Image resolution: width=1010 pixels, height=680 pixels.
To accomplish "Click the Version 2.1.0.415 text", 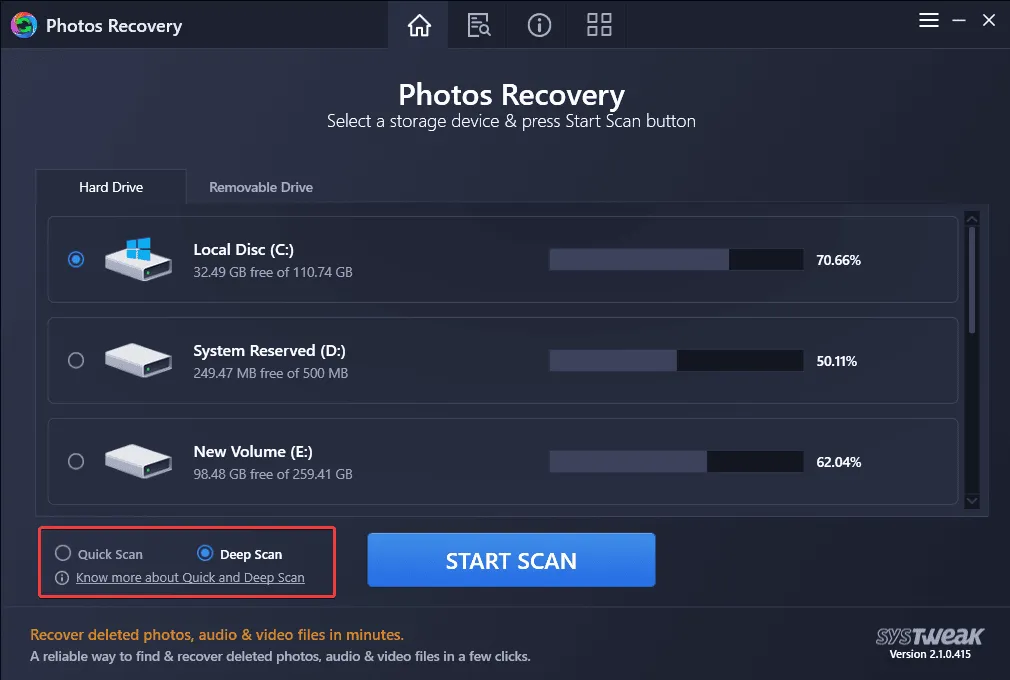I will 930,654.
